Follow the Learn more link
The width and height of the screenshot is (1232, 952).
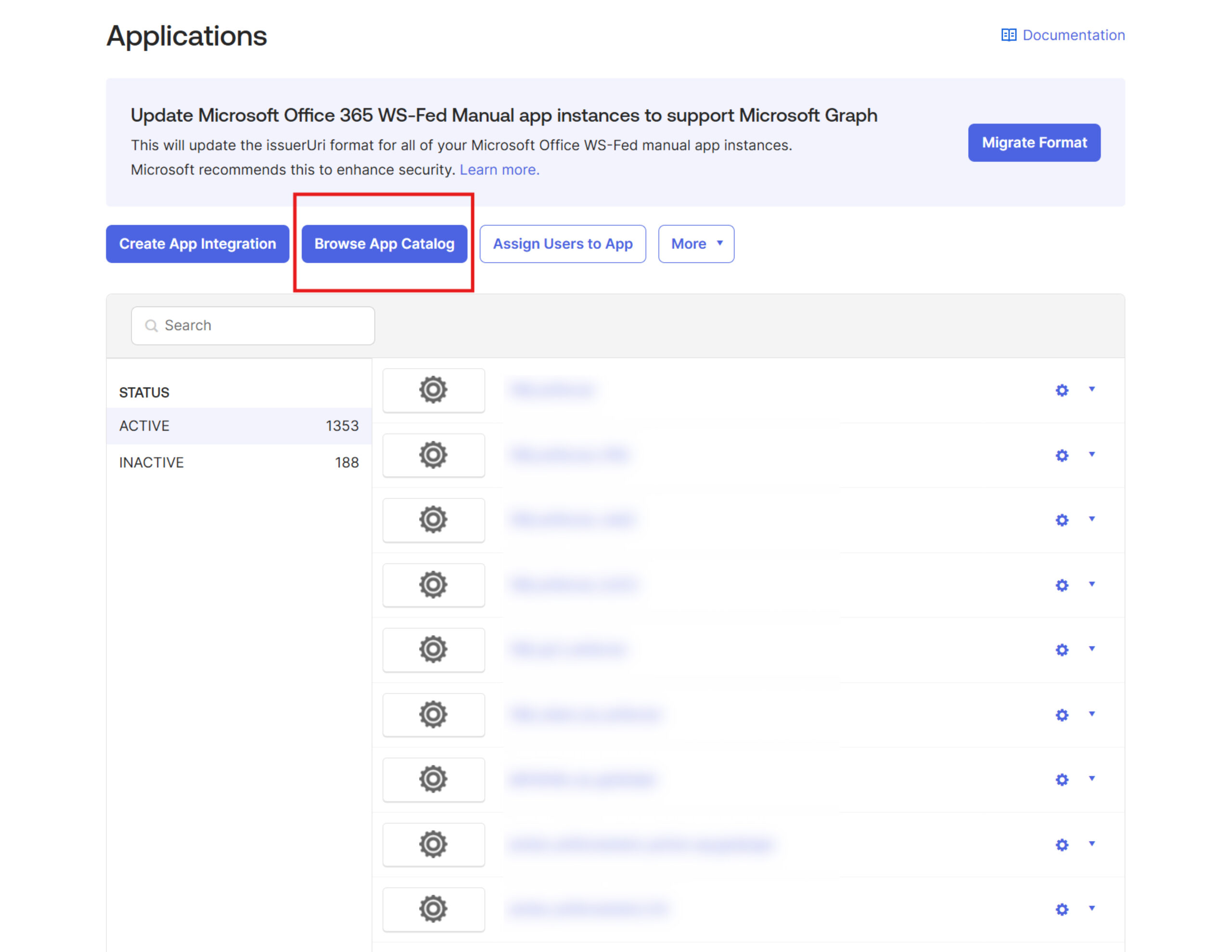pos(499,169)
